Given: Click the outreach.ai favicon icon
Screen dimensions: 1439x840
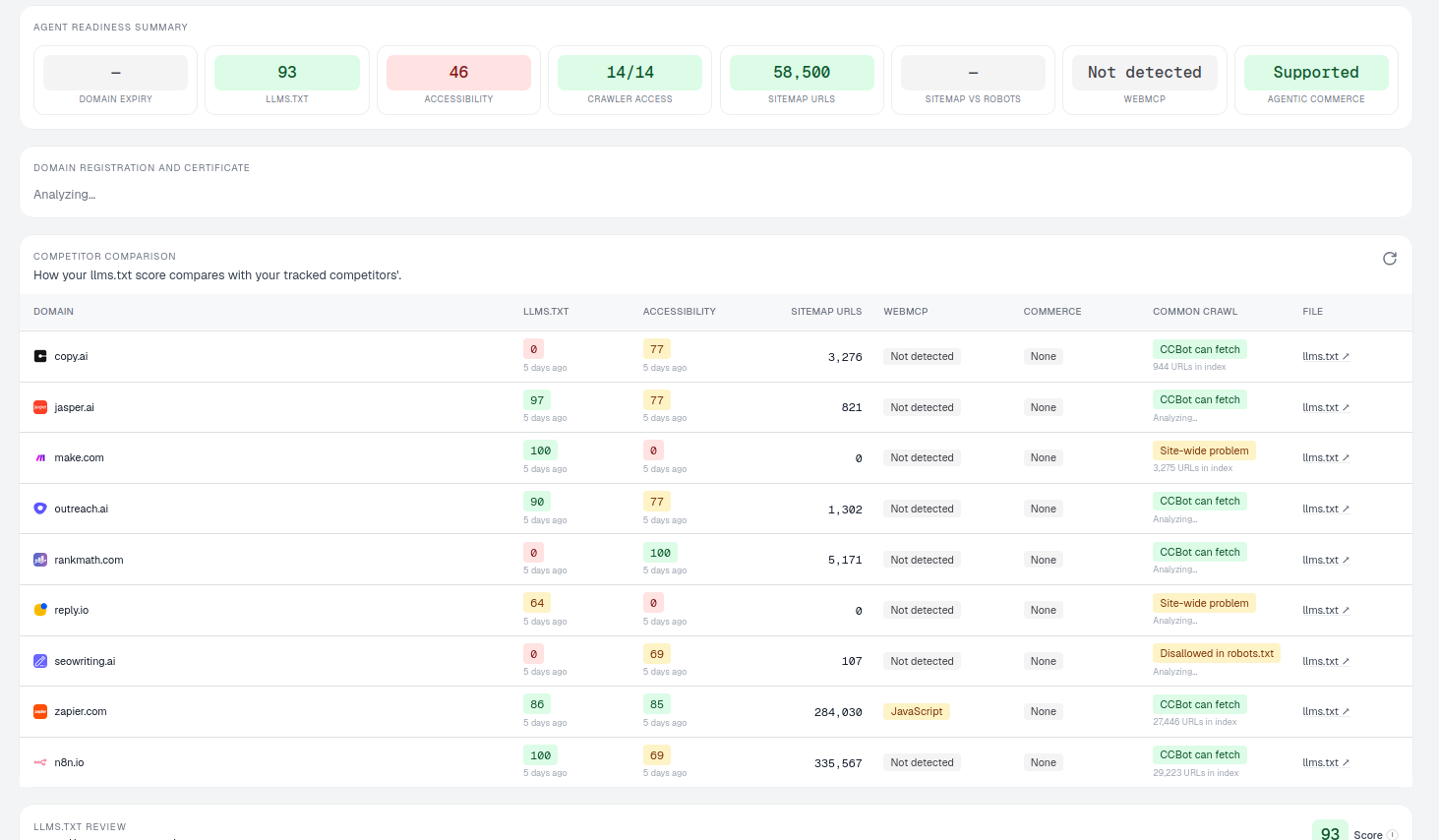Looking at the screenshot, I should (40, 509).
